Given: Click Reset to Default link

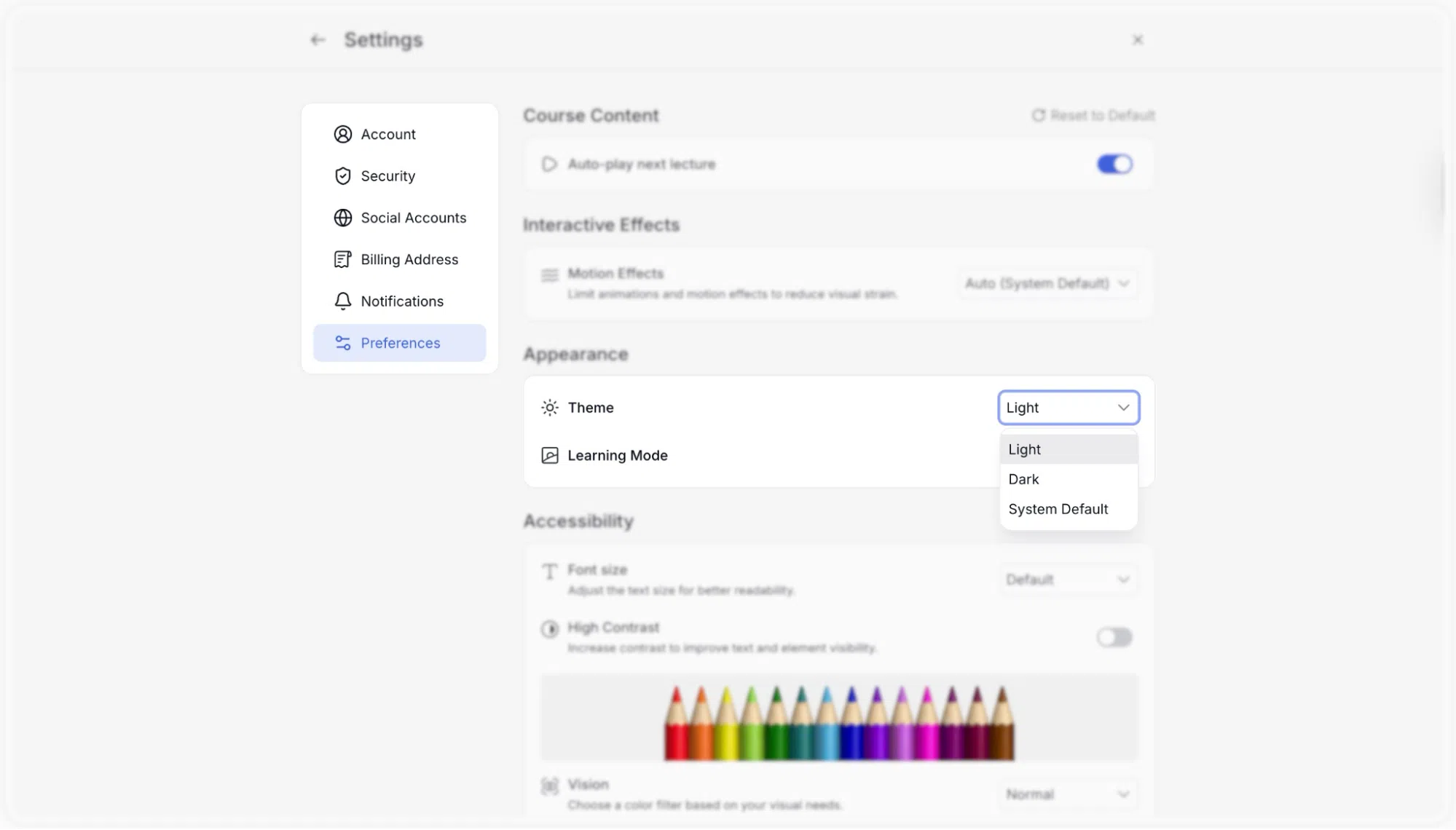Looking at the screenshot, I should (x=1093, y=116).
